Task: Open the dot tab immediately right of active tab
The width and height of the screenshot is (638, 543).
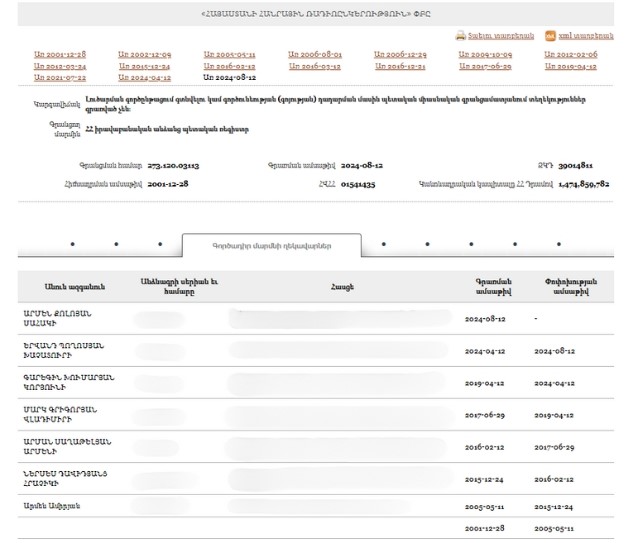Action: click(383, 244)
